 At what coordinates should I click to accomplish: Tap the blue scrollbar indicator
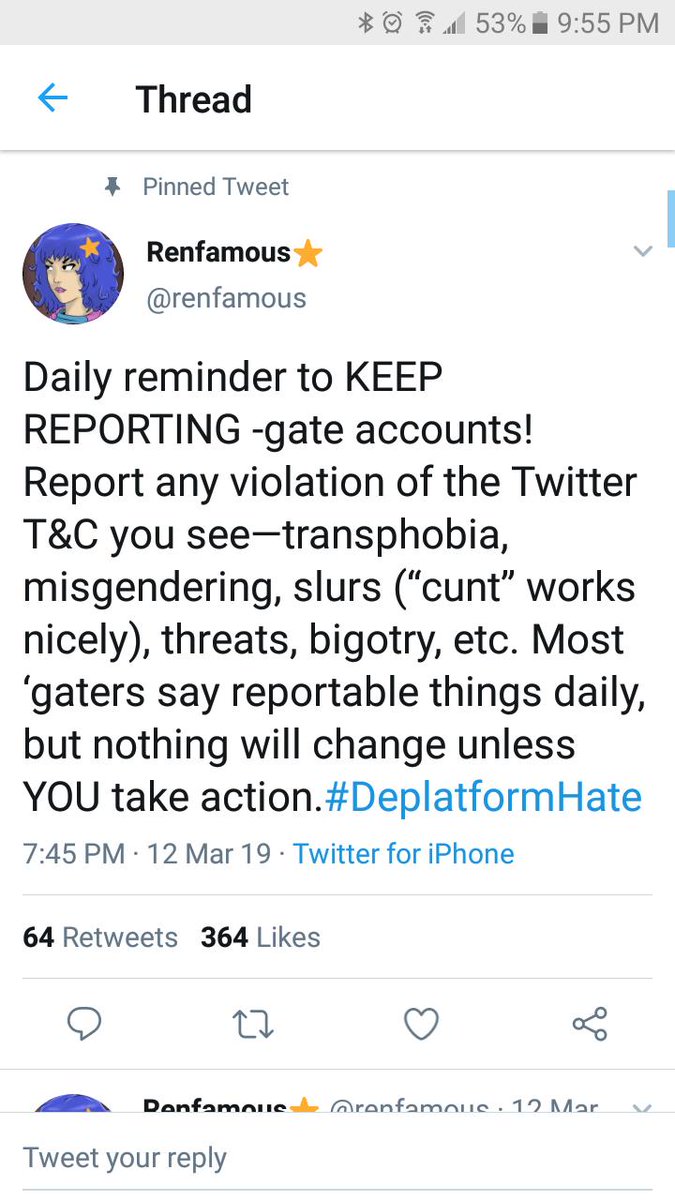tap(670, 212)
